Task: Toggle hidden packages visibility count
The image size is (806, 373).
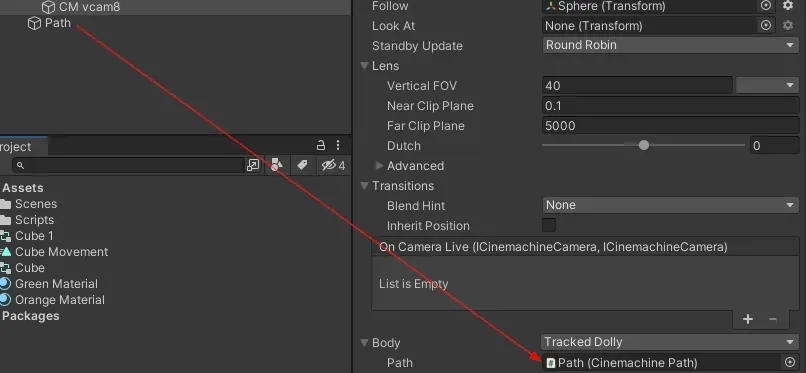Action: (333, 165)
